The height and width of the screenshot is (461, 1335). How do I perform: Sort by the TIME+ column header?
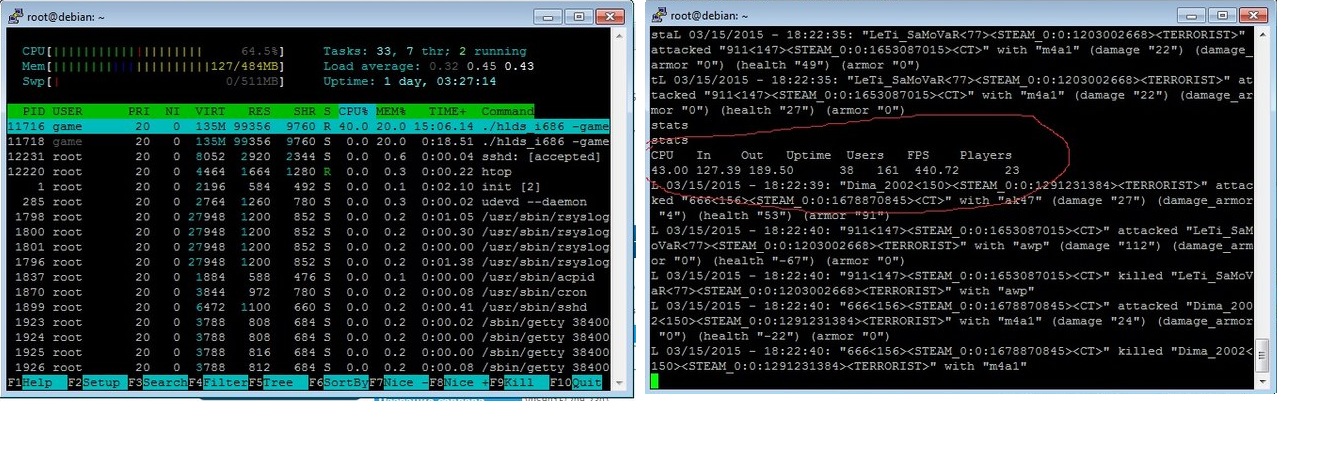point(446,111)
